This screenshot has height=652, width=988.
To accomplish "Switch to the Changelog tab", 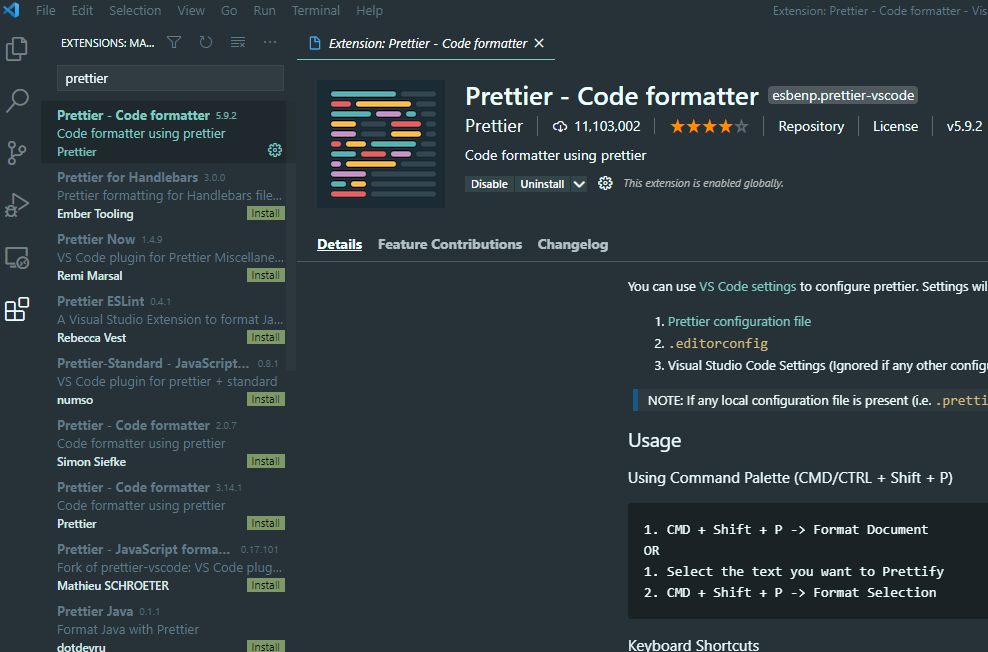I will (573, 244).
